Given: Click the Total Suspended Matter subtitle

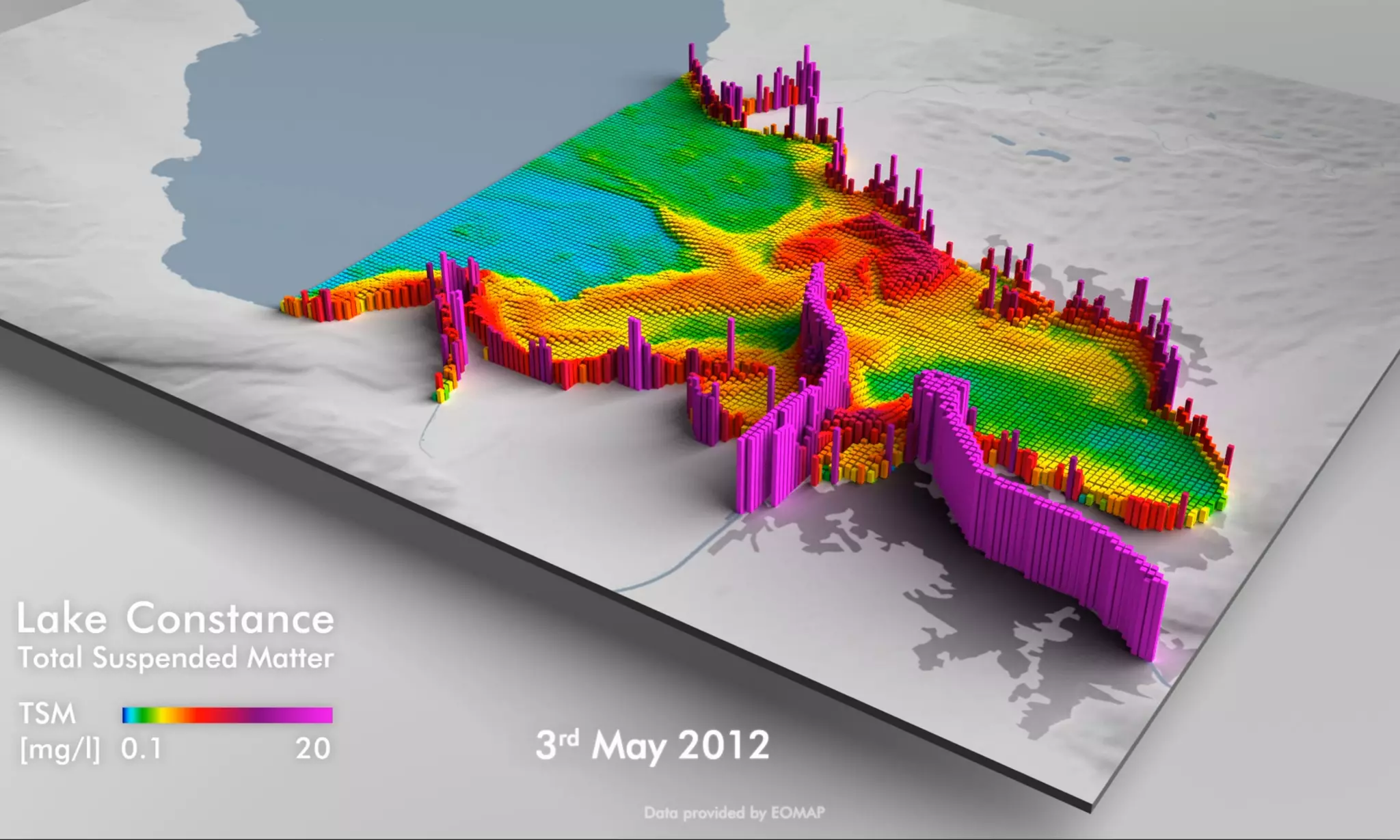Looking at the screenshot, I should coord(175,658).
